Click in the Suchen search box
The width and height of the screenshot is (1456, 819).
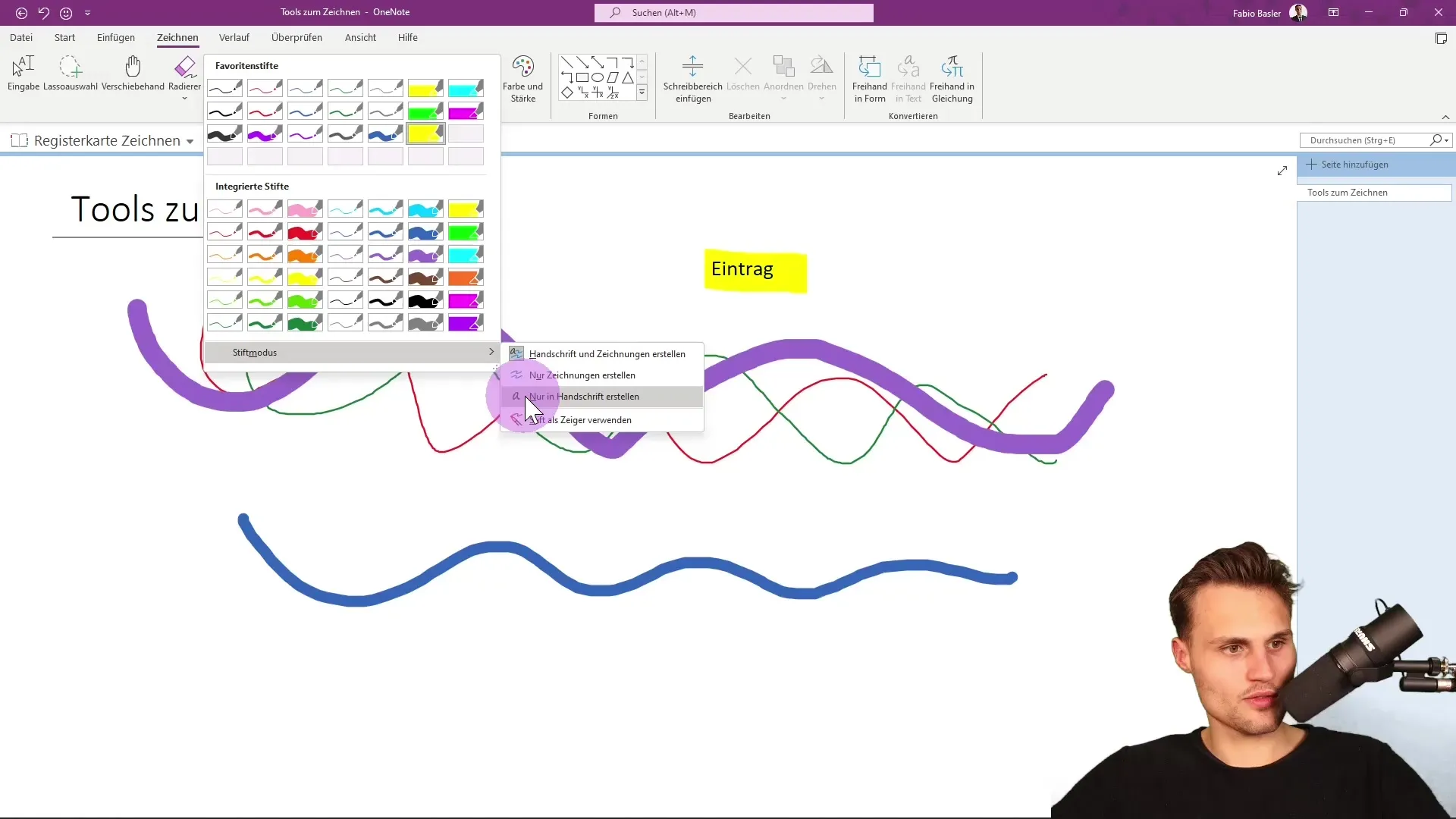click(733, 13)
